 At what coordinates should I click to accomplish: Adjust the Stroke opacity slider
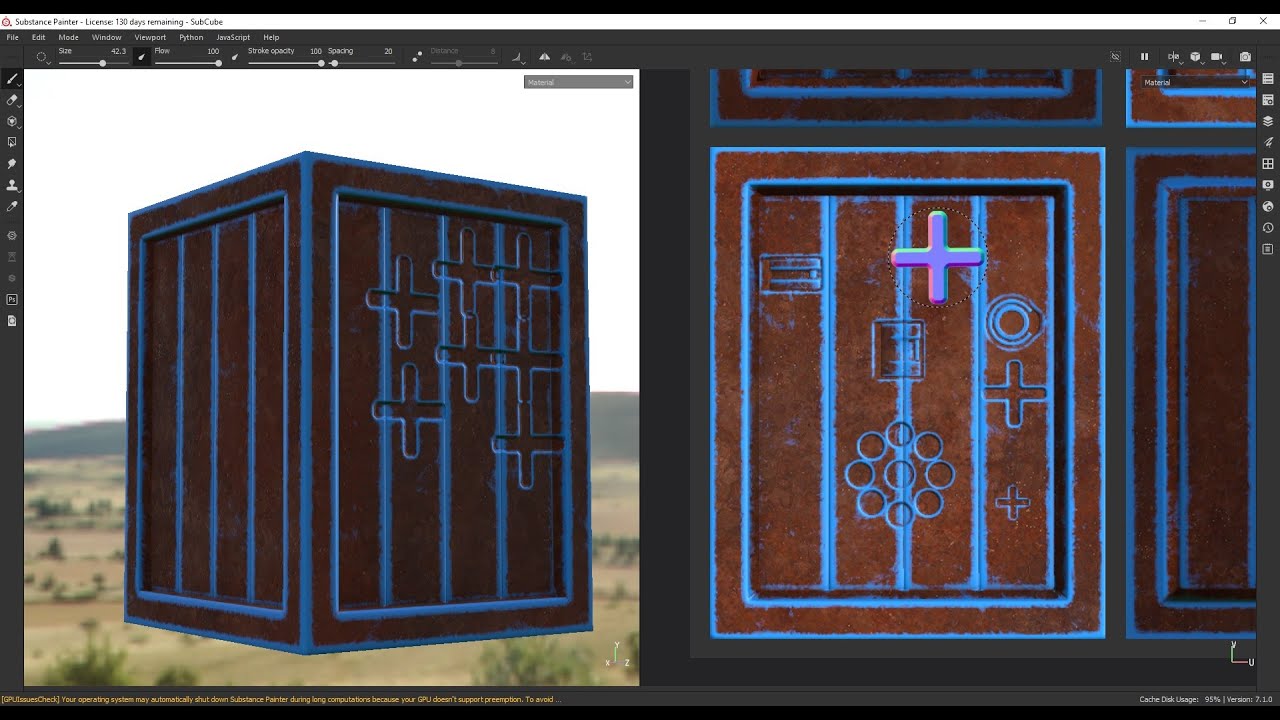pyautogui.click(x=285, y=63)
